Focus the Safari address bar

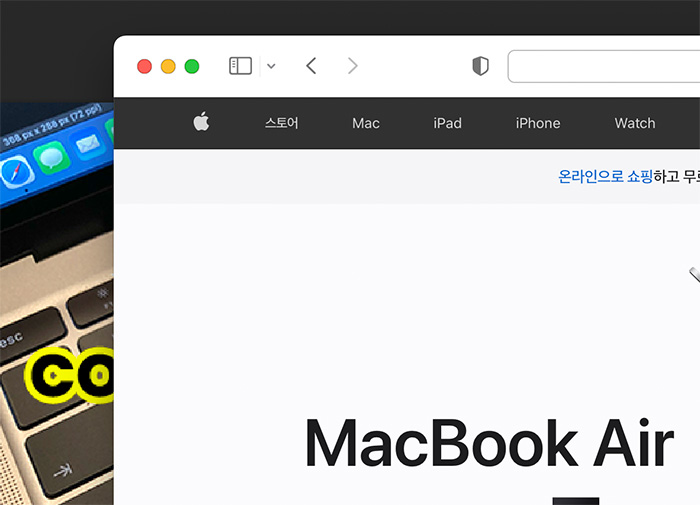coord(604,66)
